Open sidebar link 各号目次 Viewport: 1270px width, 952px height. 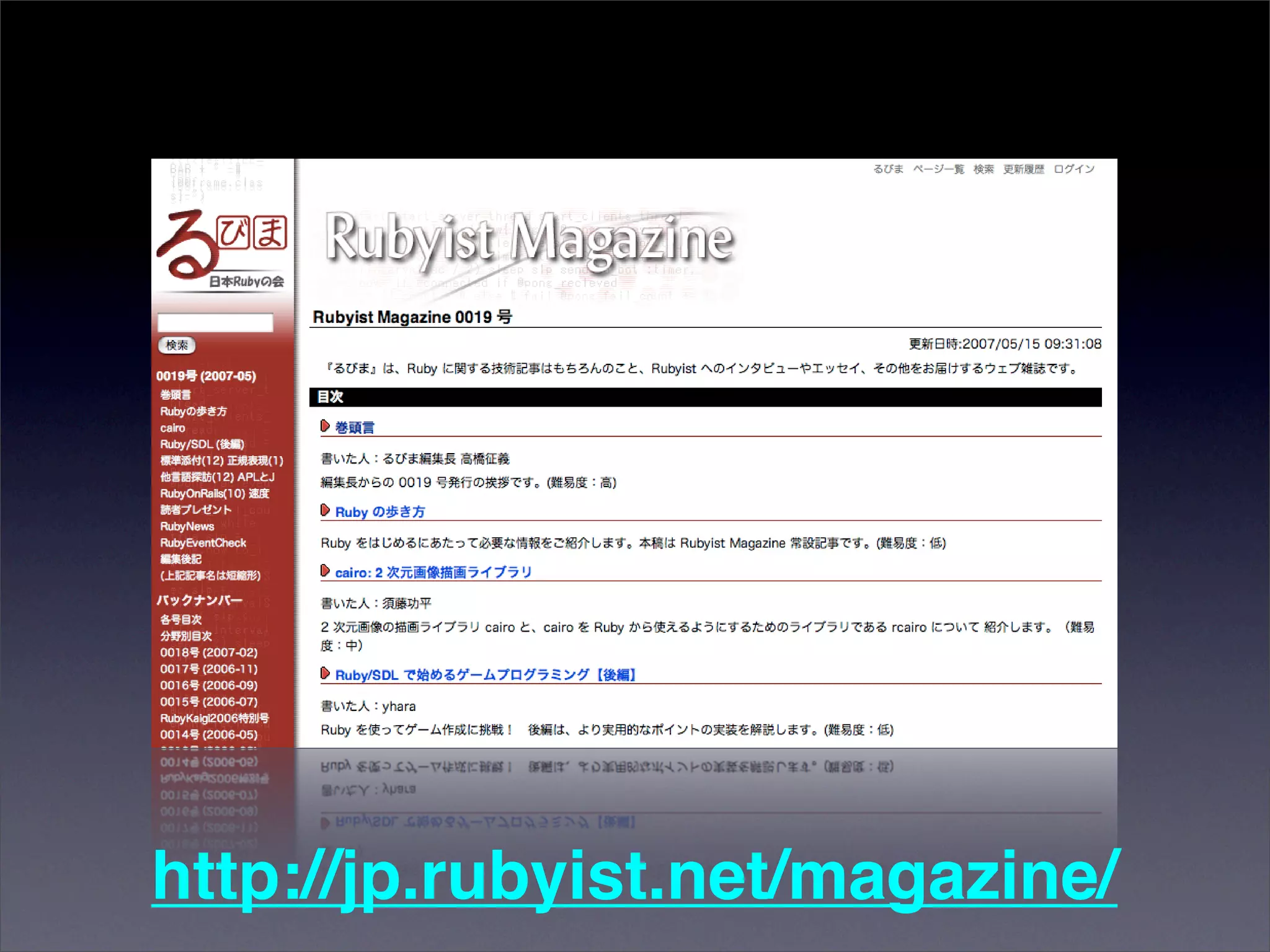coord(181,620)
